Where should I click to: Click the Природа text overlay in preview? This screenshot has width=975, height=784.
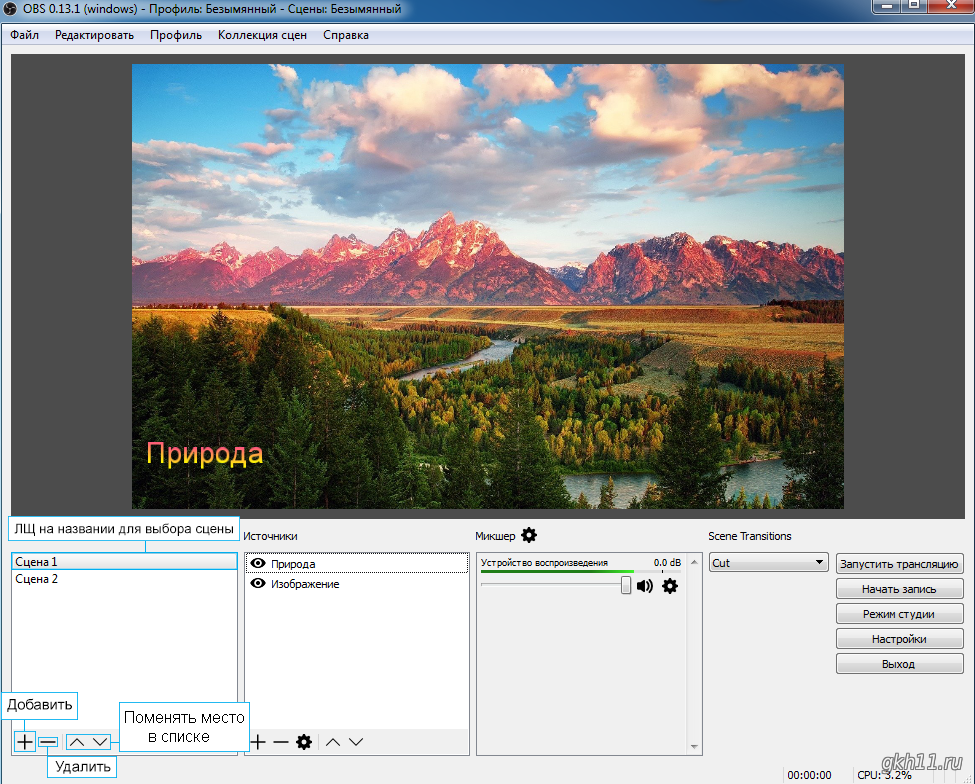tap(205, 454)
